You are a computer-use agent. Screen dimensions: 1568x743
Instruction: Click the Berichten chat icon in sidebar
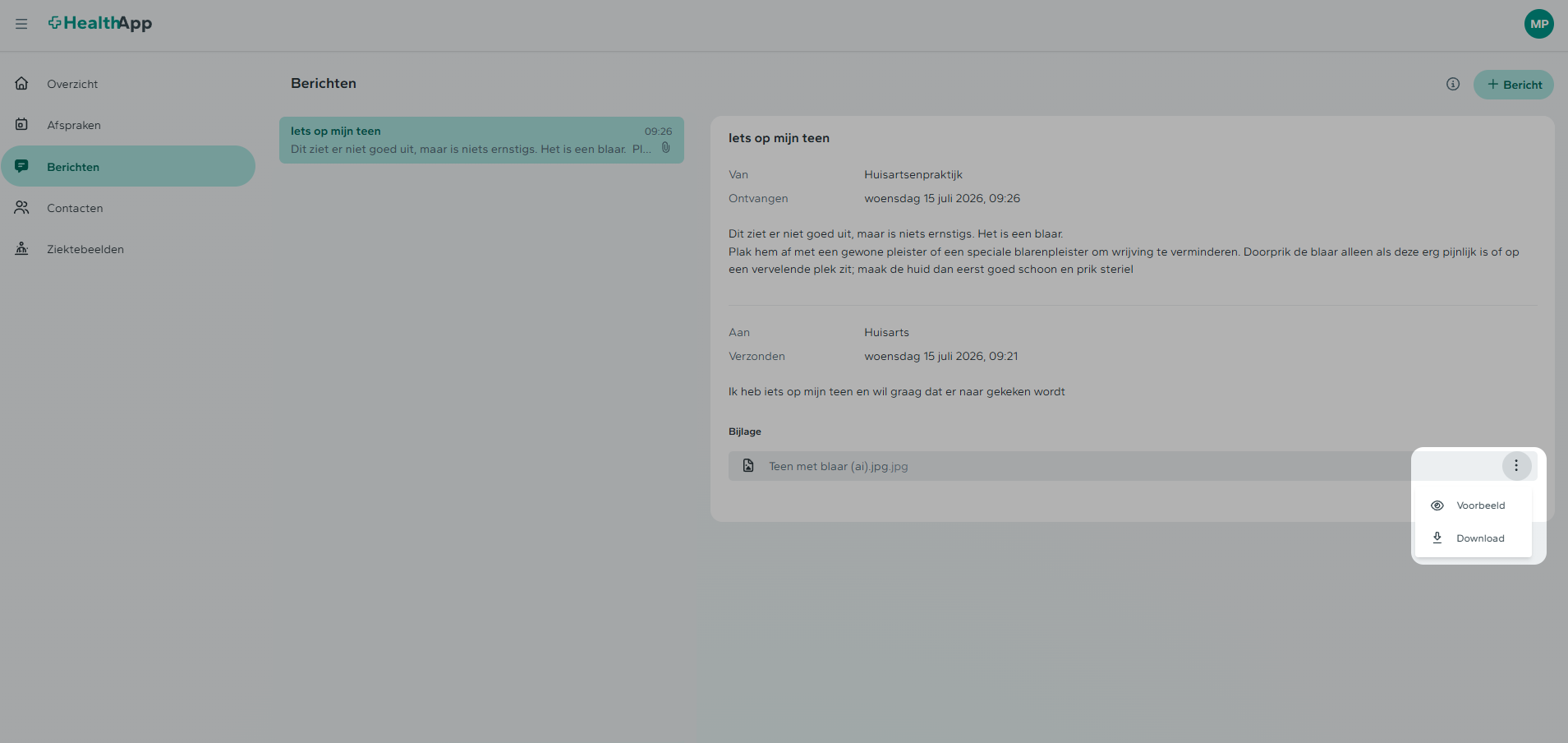click(x=22, y=166)
